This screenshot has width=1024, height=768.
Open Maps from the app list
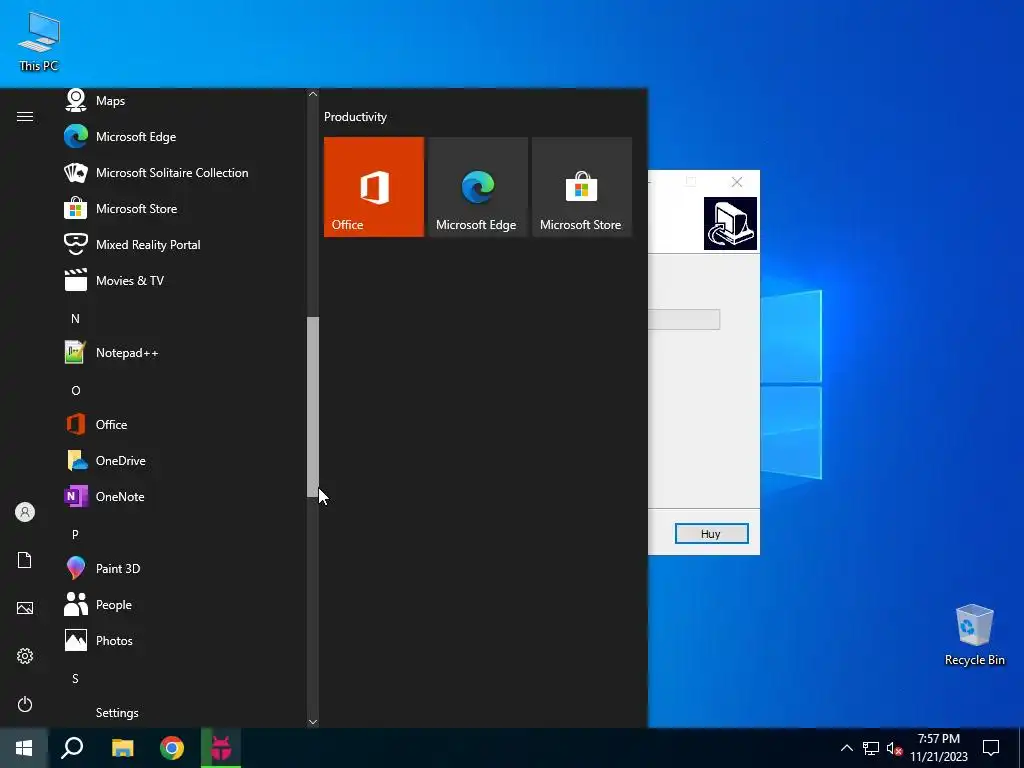point(183,101)
